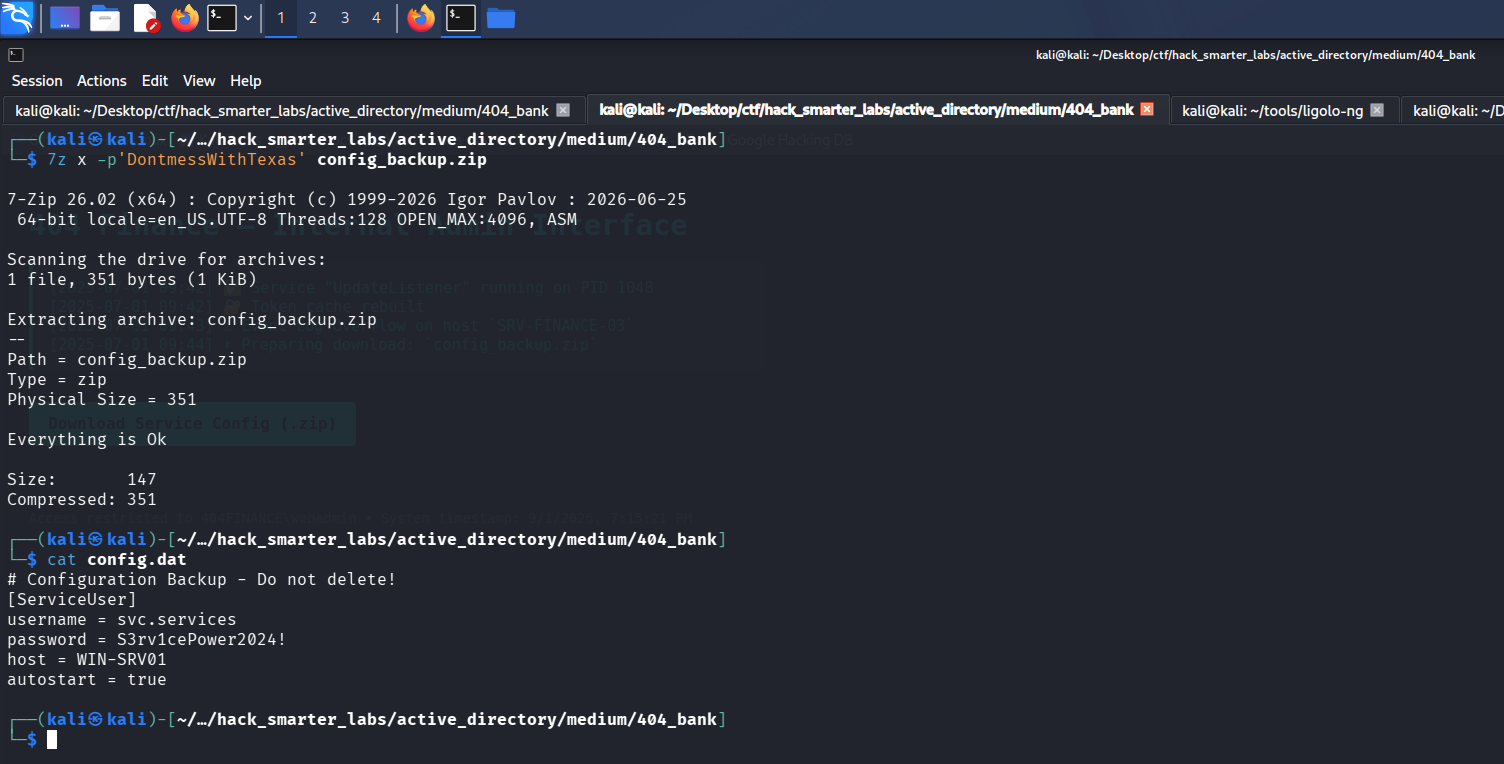Viewport: 1504px width, 764px height.
Task: Click the 'password = S3rv1cePower2024!' line
Action: 147,640
